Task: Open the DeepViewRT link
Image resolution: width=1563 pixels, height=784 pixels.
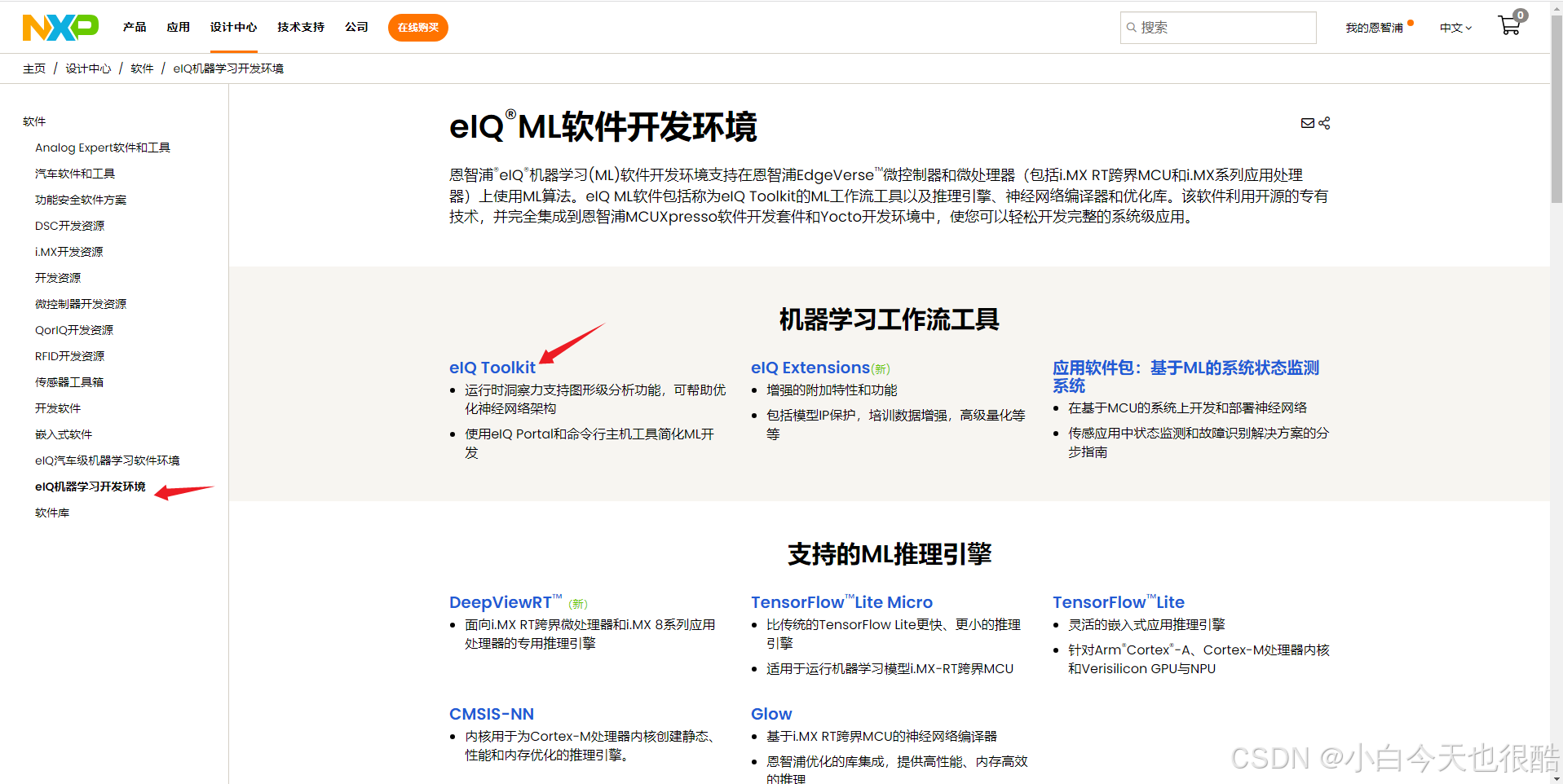Action: coord(503,601)
